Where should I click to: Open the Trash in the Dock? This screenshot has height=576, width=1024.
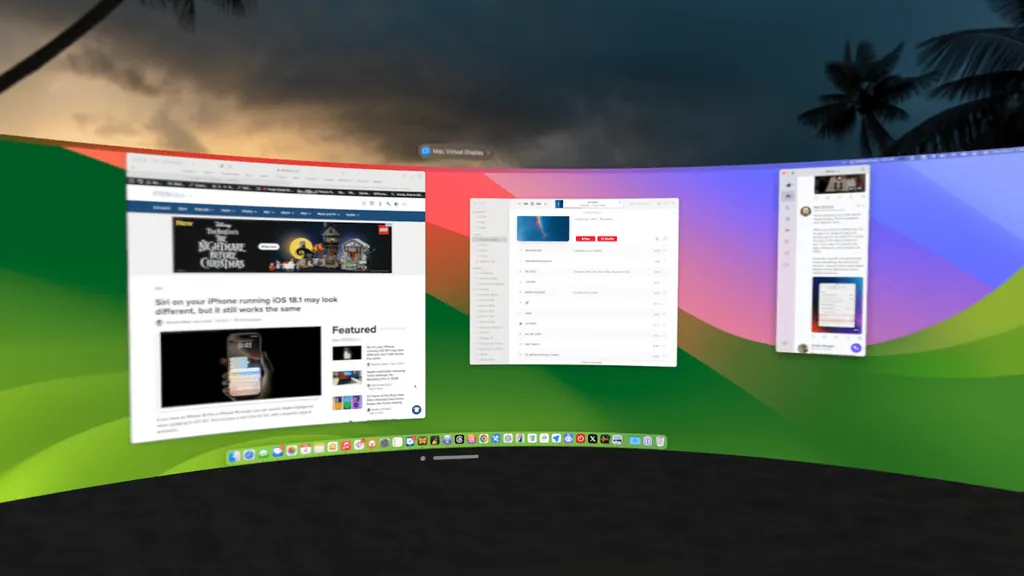[661, 441]
